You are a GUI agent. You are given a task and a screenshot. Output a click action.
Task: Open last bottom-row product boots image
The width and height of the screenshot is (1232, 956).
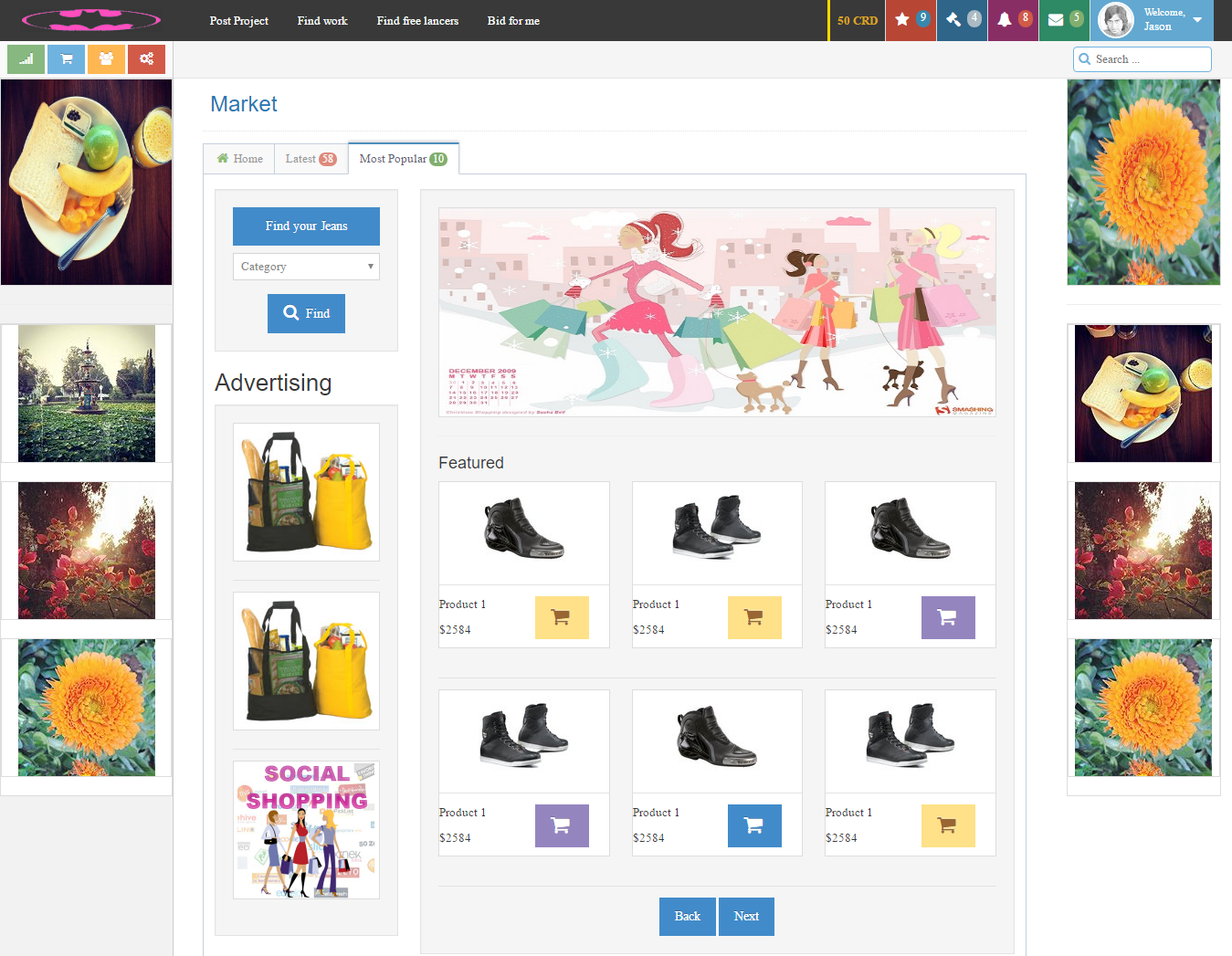click(x=911, y=741)
